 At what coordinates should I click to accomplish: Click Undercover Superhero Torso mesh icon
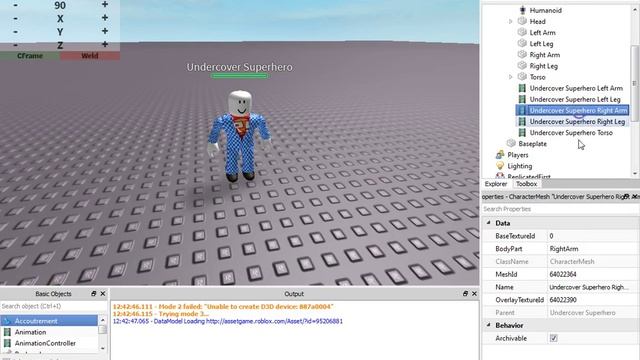(x=522, y=133)
